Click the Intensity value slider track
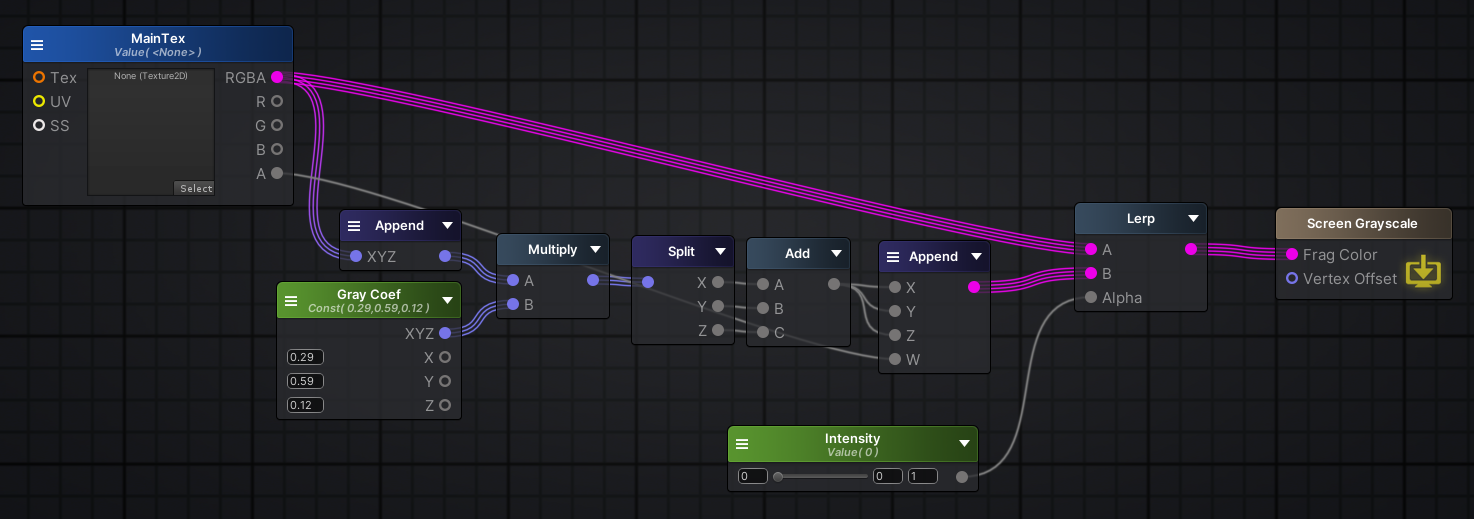The width and height of the screenshot is (1474, 519). [820, 477]
